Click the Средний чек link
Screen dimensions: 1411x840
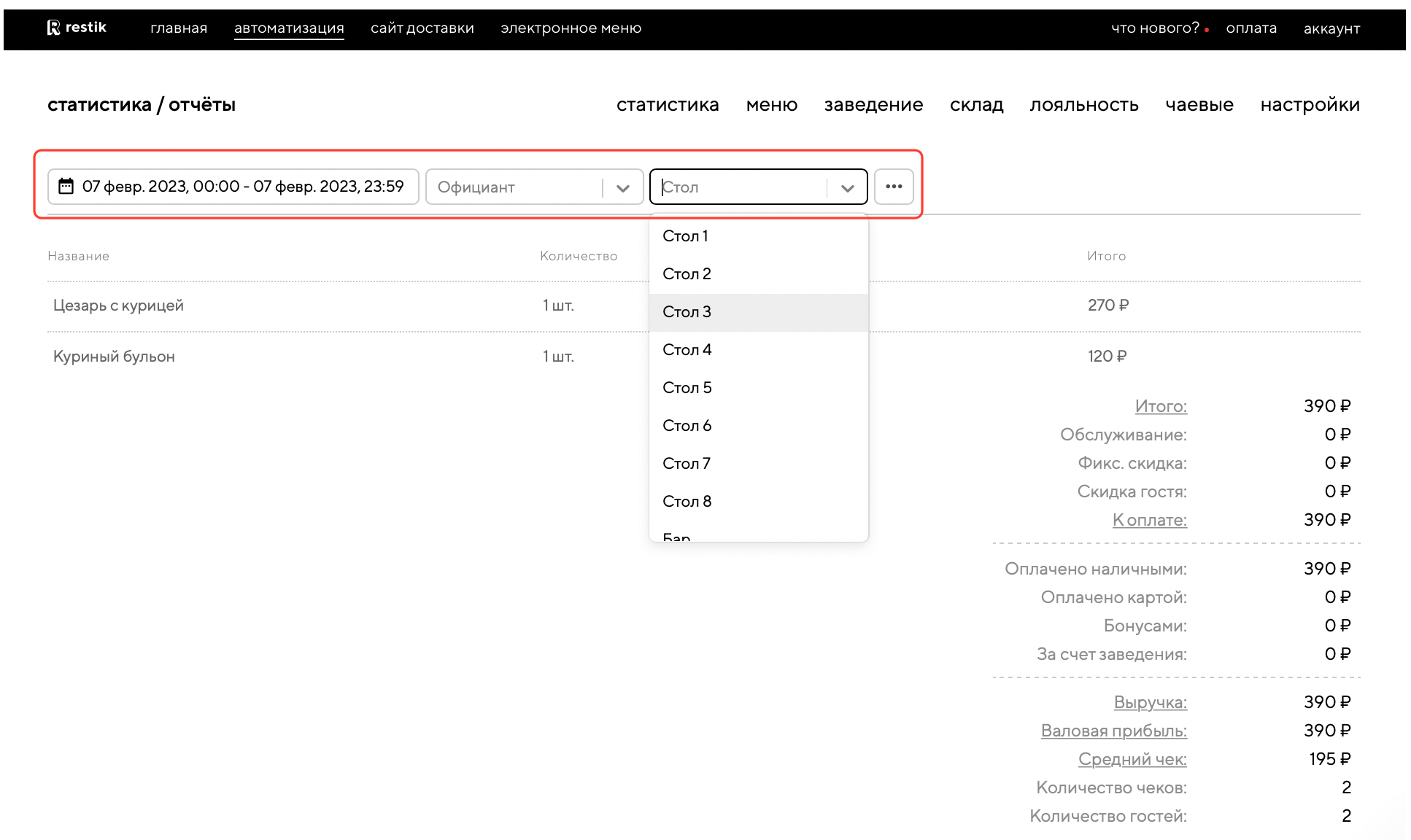[x=1132, y=759]
